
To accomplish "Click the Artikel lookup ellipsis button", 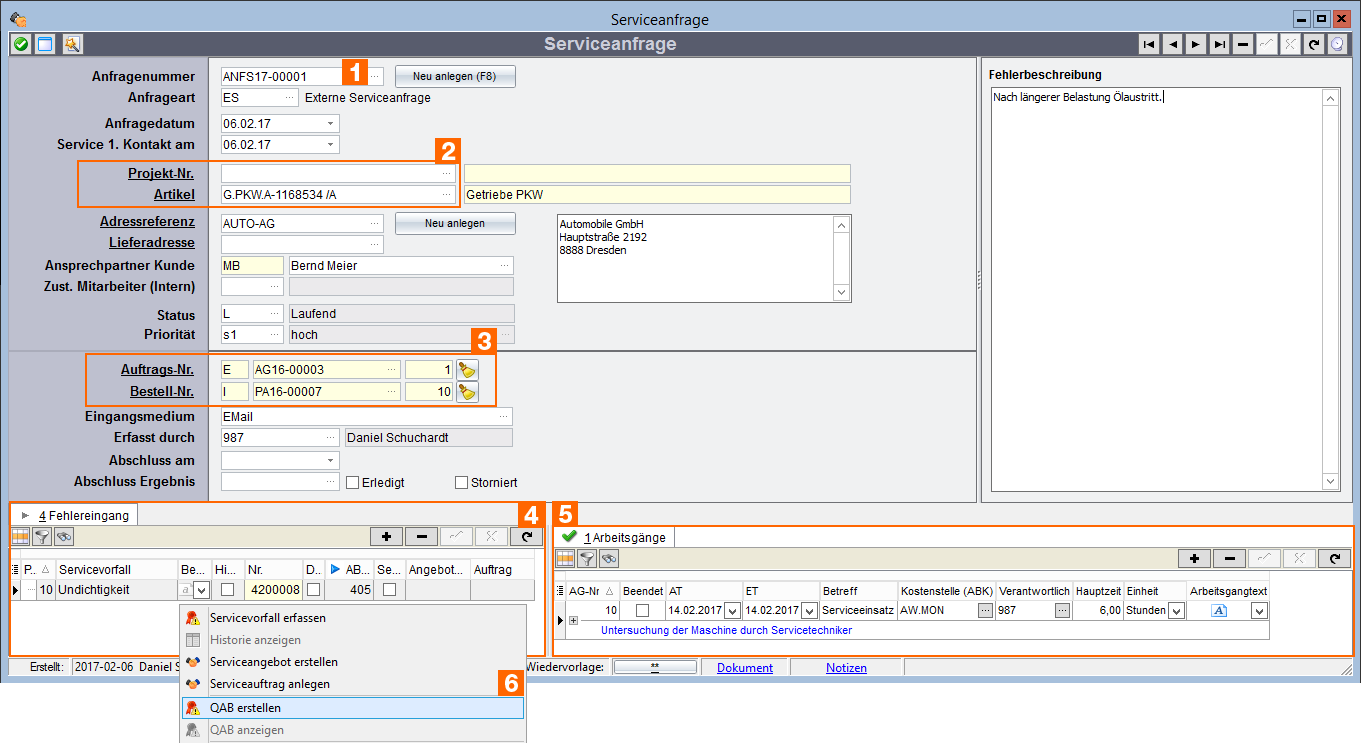I will [447, 195].
